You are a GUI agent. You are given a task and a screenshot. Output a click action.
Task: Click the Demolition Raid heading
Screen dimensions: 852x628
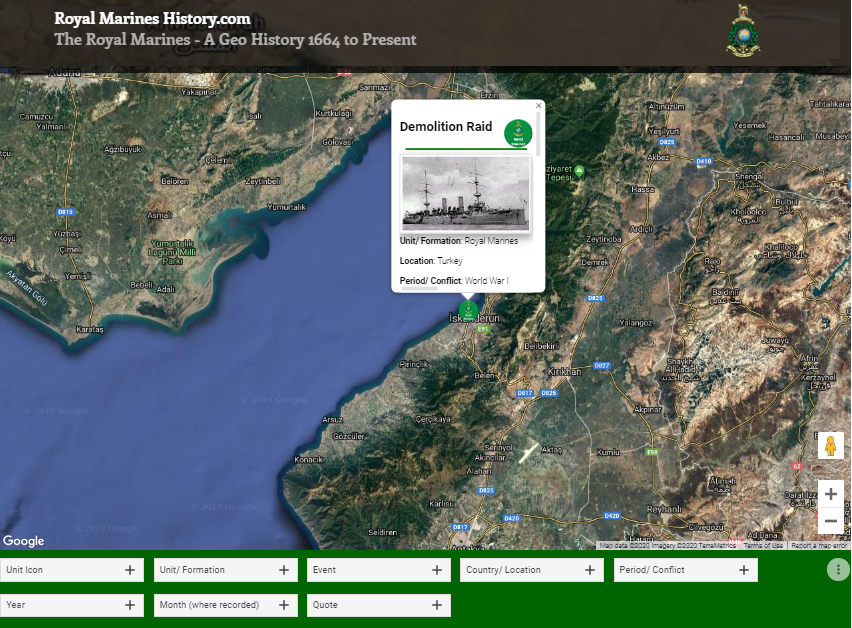click(x=446, y=127)
